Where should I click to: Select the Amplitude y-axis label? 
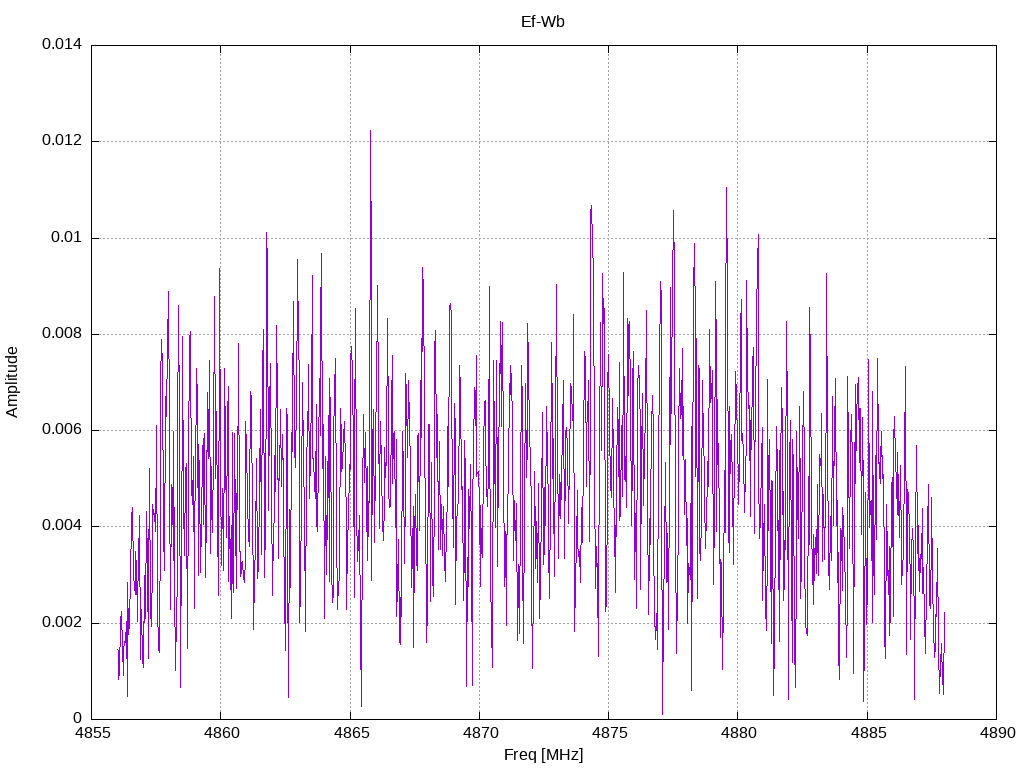[12, 382]
